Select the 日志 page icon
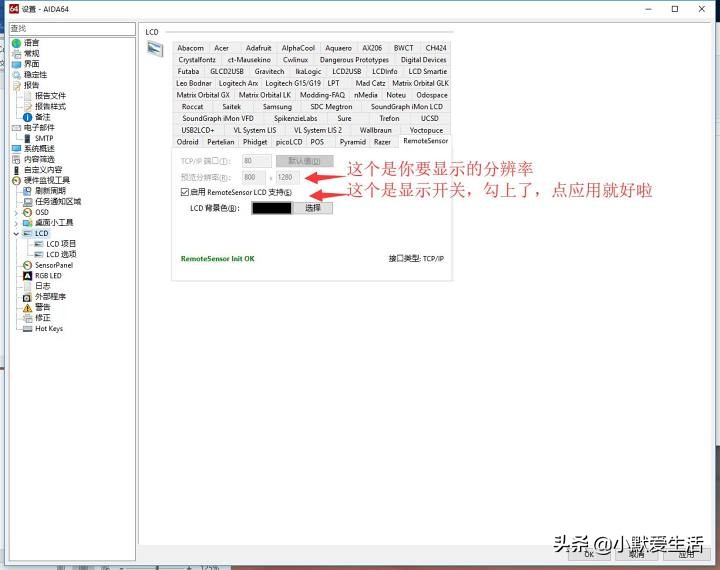 28,287
